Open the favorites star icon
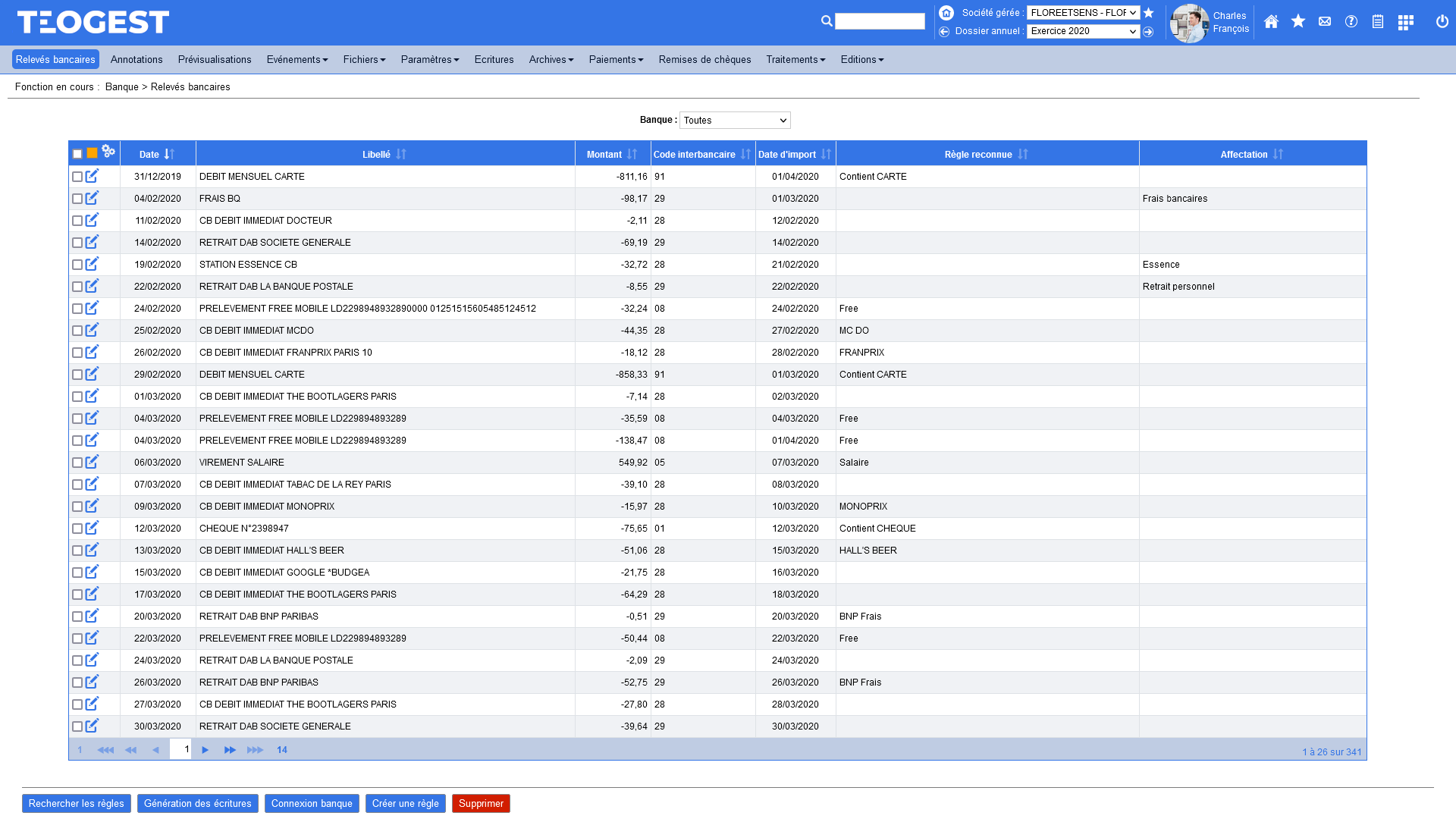The image size is (1456, 819). 1298,22
